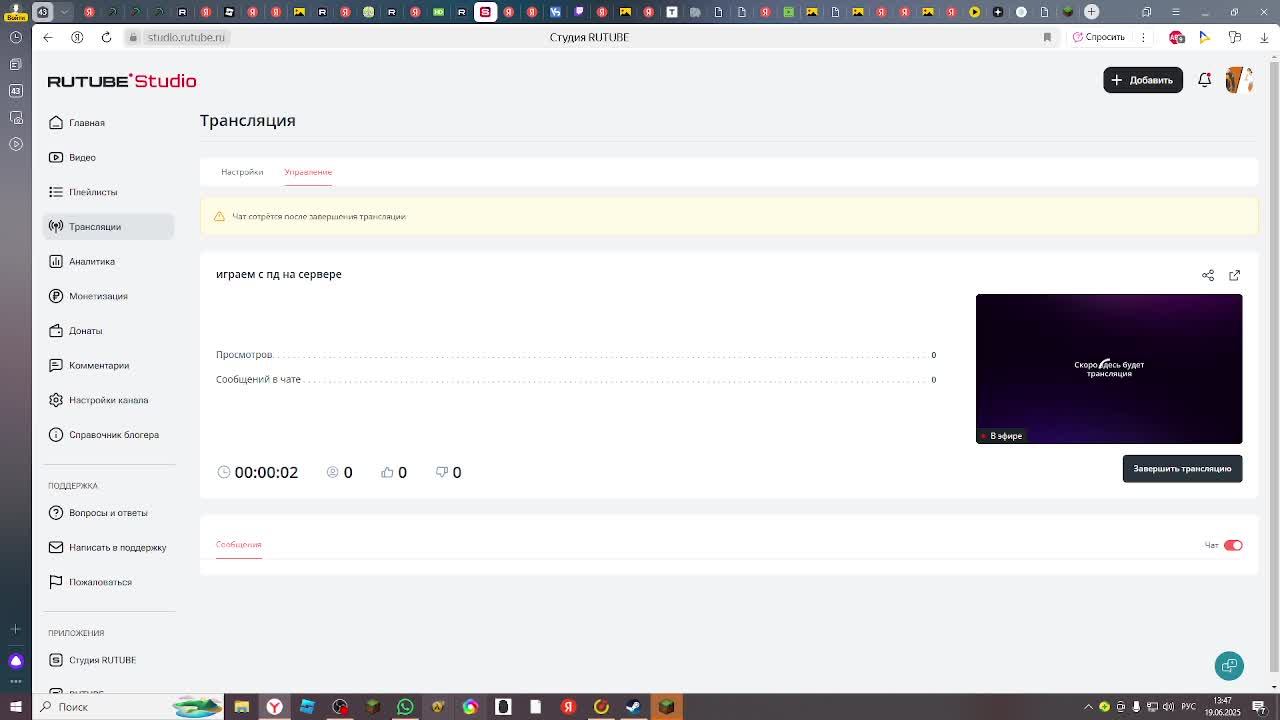Screen dimensions: 1280x720
Task: Open Главная in the sidebar
Action: 108,123
